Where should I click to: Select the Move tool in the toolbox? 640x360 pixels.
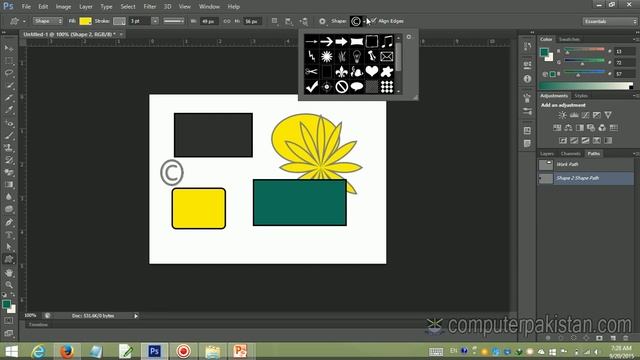click(9, 49)
